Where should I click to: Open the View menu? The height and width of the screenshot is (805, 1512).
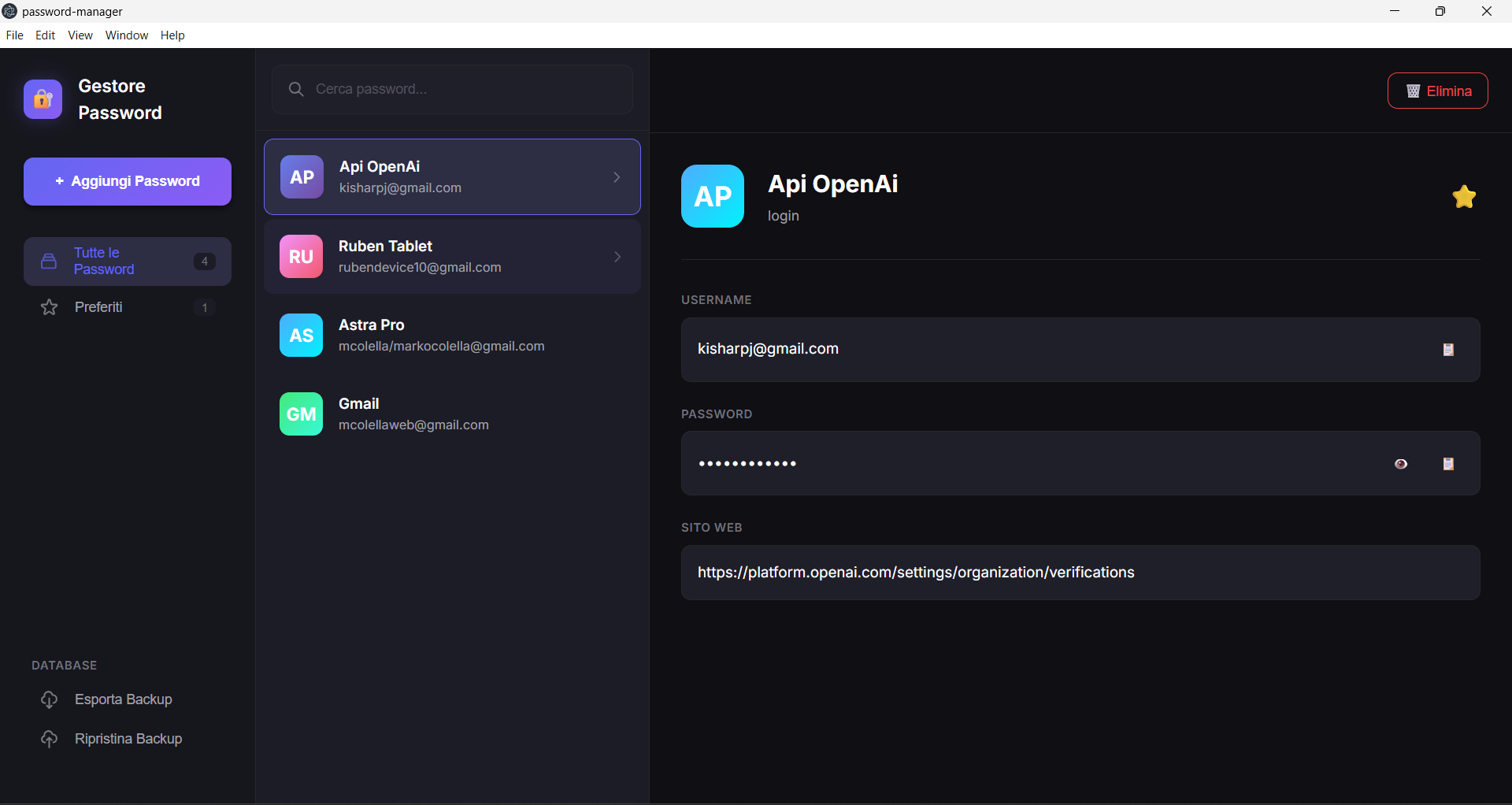coord(80,35)
